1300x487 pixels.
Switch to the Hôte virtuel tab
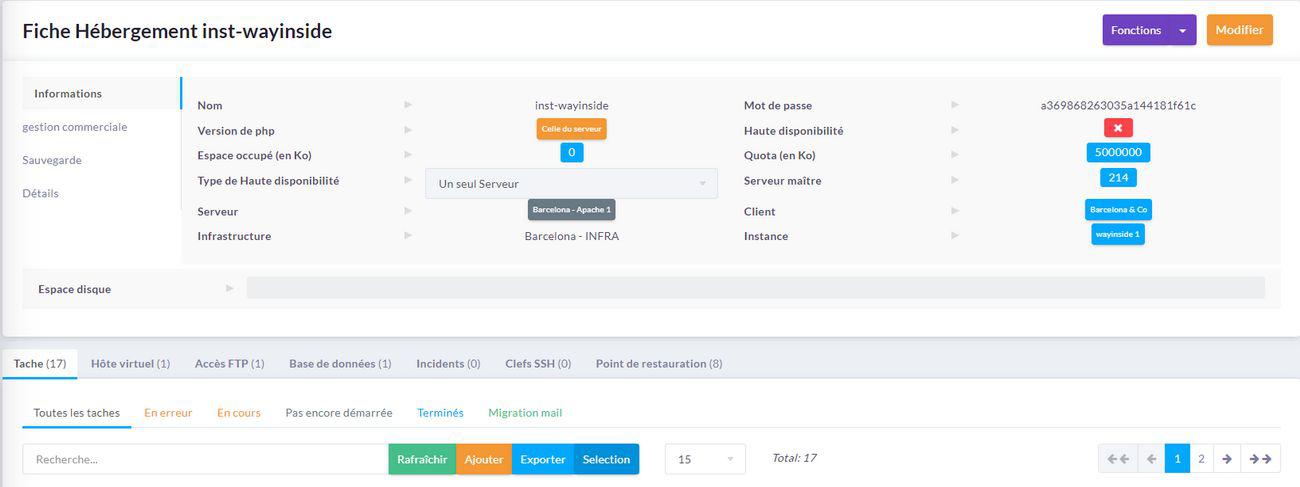(130, 364)
